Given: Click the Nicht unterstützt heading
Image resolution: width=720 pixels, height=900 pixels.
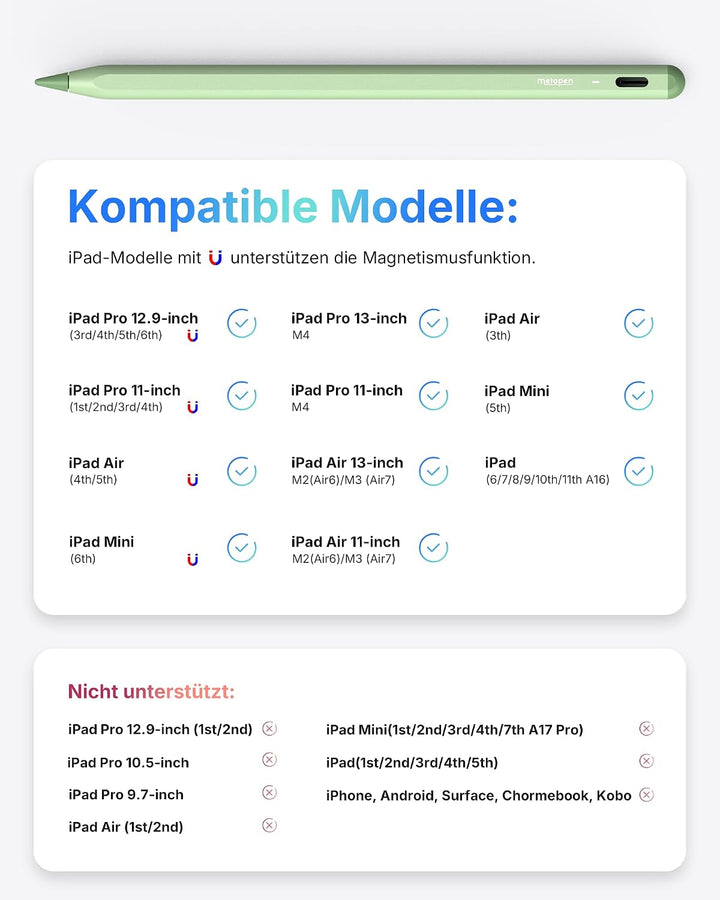Looking at the screenshot, I should (x=151, y=692).
